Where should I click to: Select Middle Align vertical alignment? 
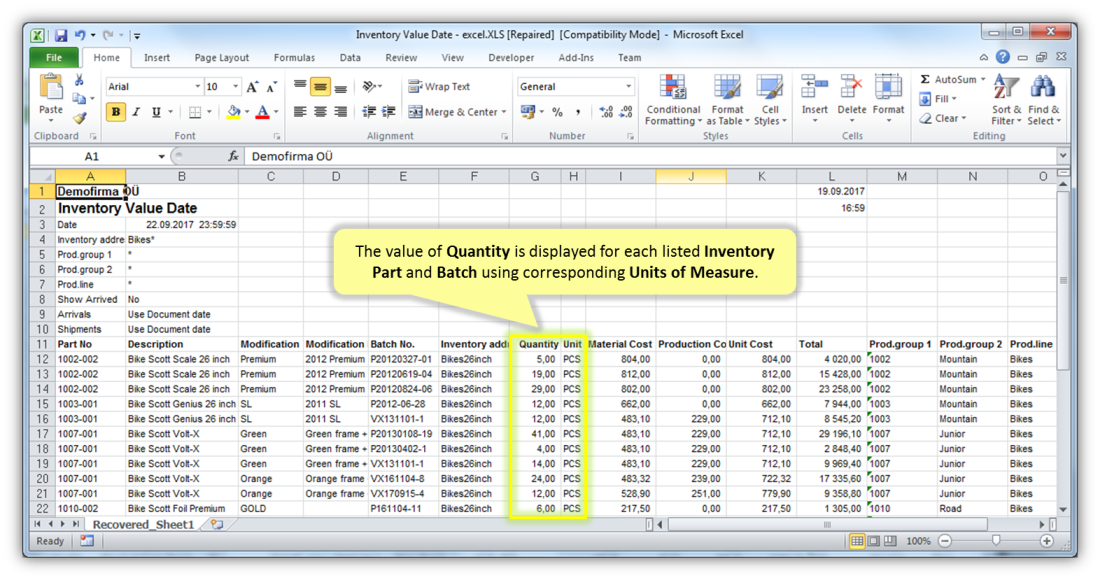(x=320, y=87)
